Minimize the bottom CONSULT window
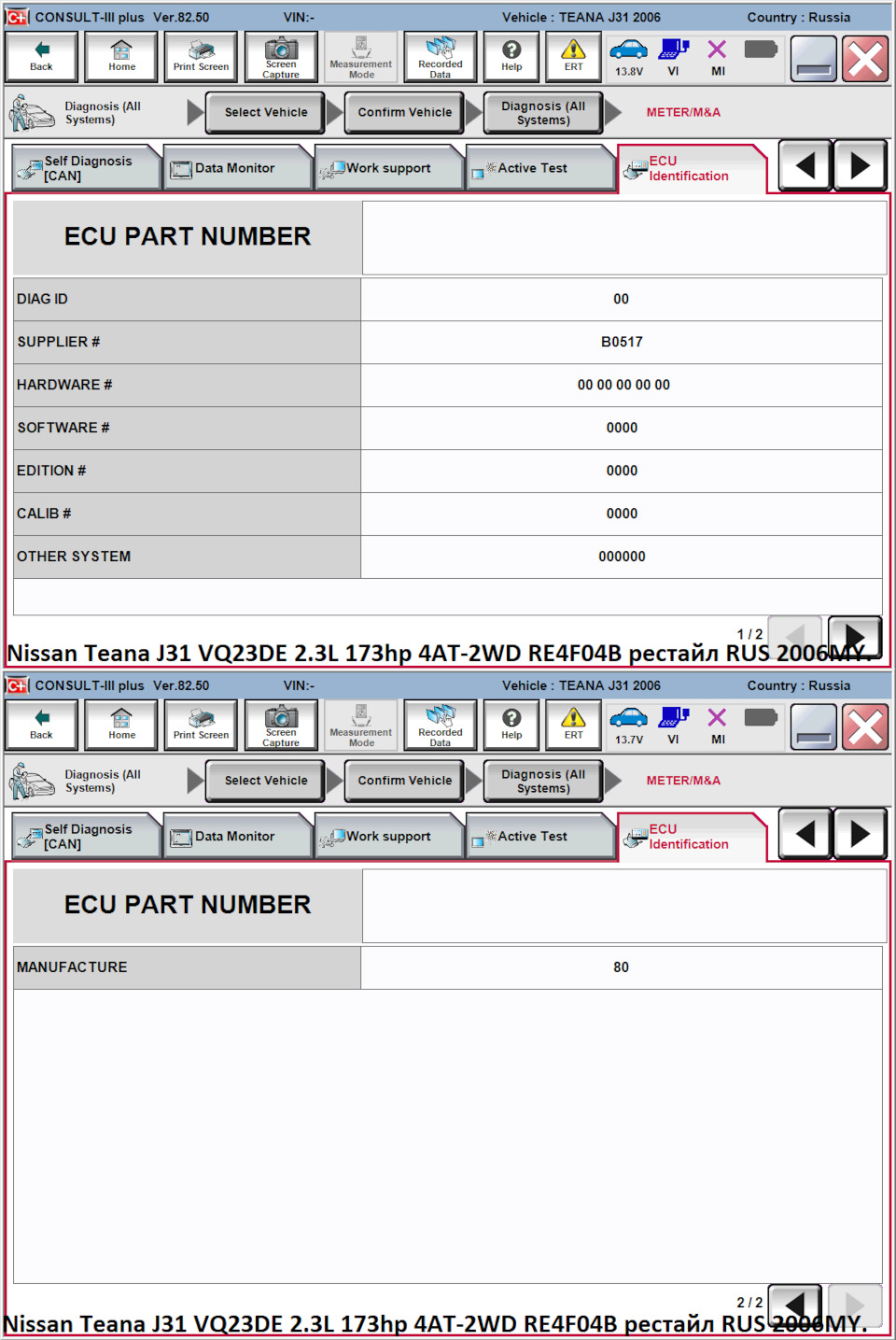 pos(813,727)
